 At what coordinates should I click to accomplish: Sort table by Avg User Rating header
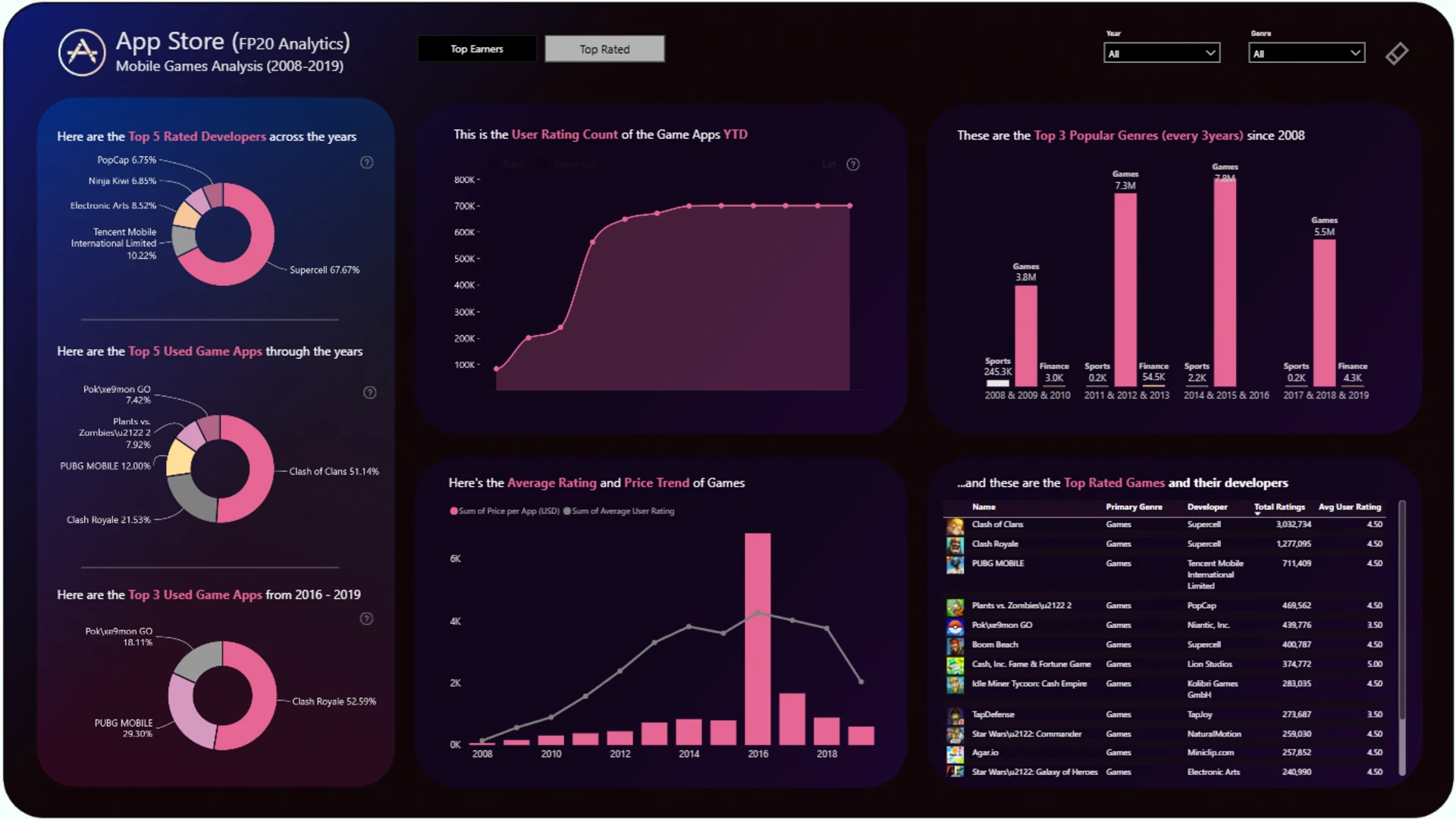1349,507
